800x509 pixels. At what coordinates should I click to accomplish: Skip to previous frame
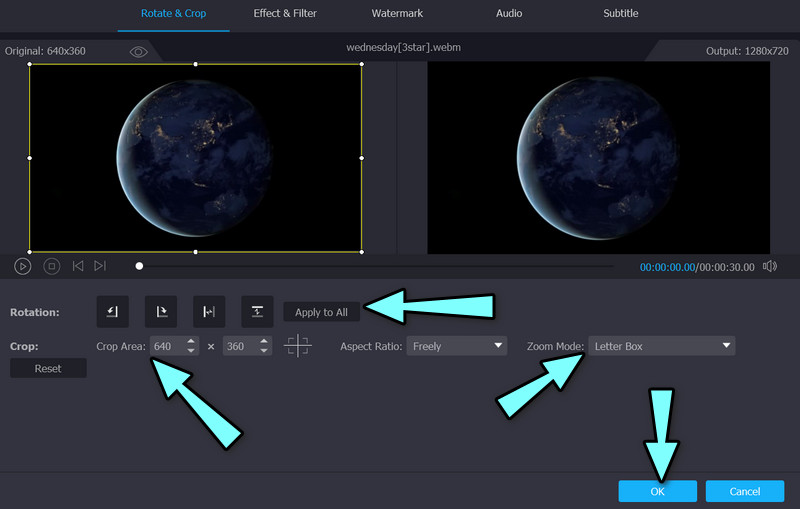click(78, 266)
